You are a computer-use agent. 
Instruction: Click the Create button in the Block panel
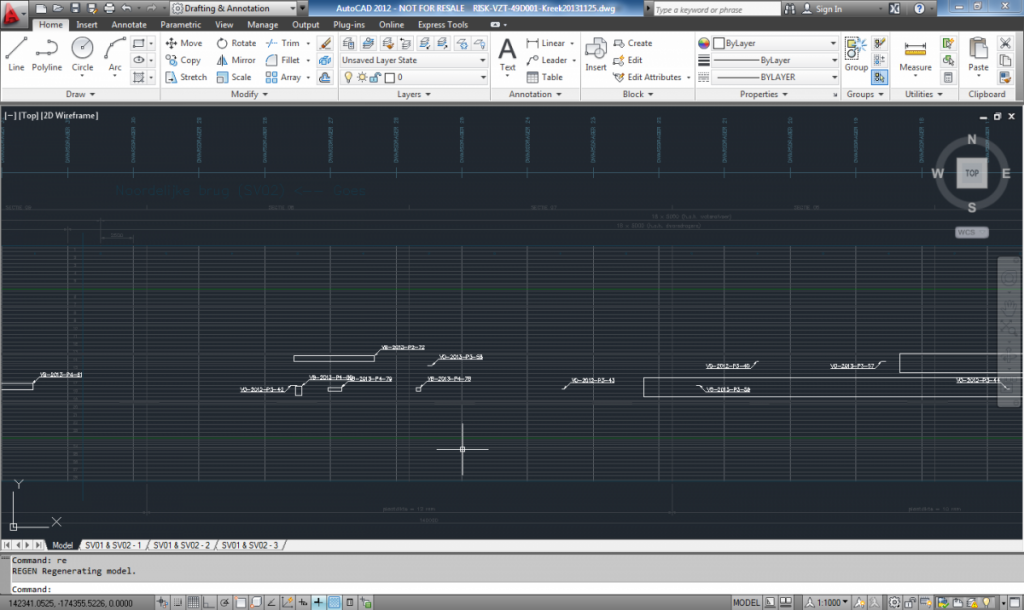click(634, 43)
